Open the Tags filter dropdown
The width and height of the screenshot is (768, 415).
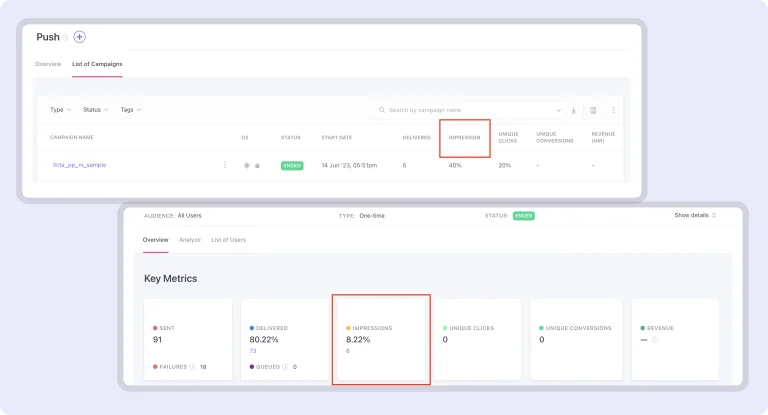[130, 110]
